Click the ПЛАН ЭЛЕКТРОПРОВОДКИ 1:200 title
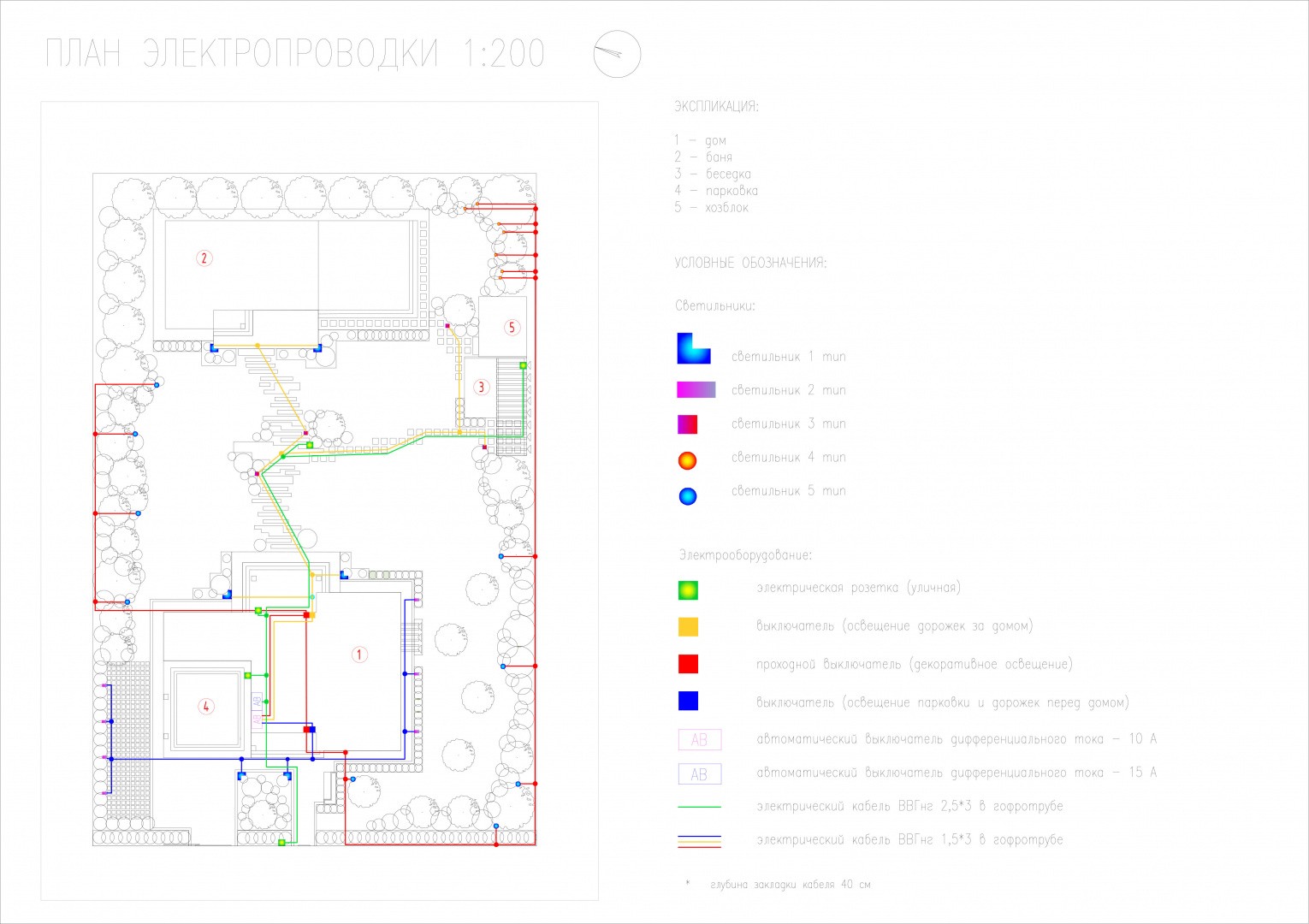 tap(295, 54)
